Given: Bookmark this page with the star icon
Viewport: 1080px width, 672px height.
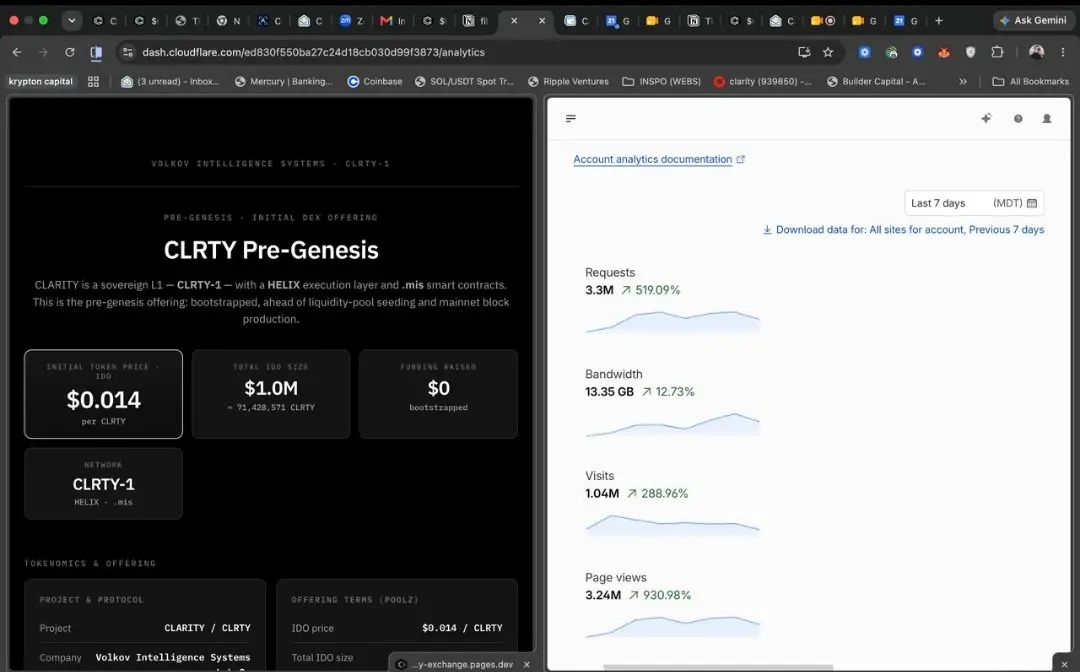Looking at the screenshot, I should click(x=828, y=52).
